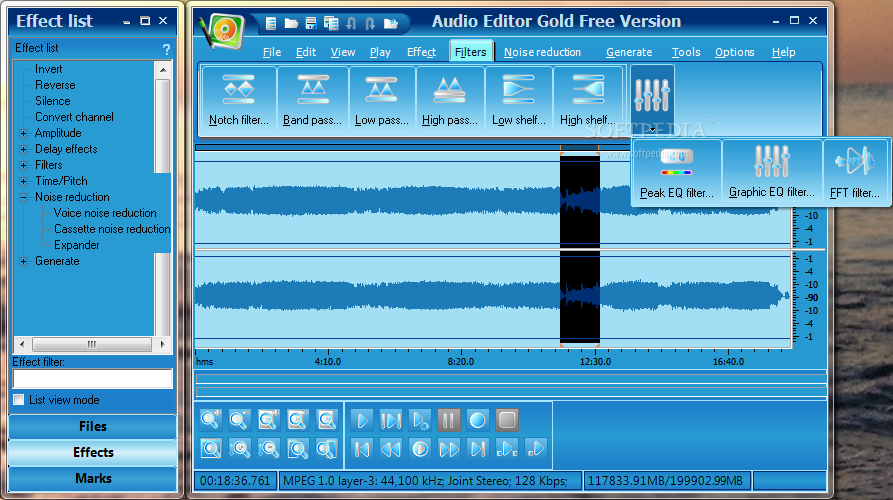893x500 pixels.
Task: Click the effect list scroll up arrow
Action: coord(163,69)
